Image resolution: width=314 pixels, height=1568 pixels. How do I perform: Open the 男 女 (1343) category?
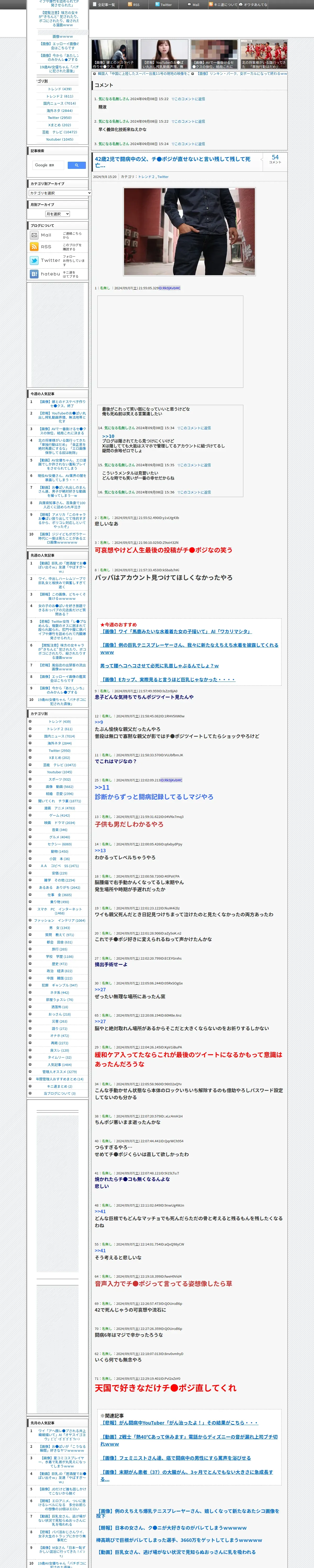pyautogui.click(x=59, y=928)
